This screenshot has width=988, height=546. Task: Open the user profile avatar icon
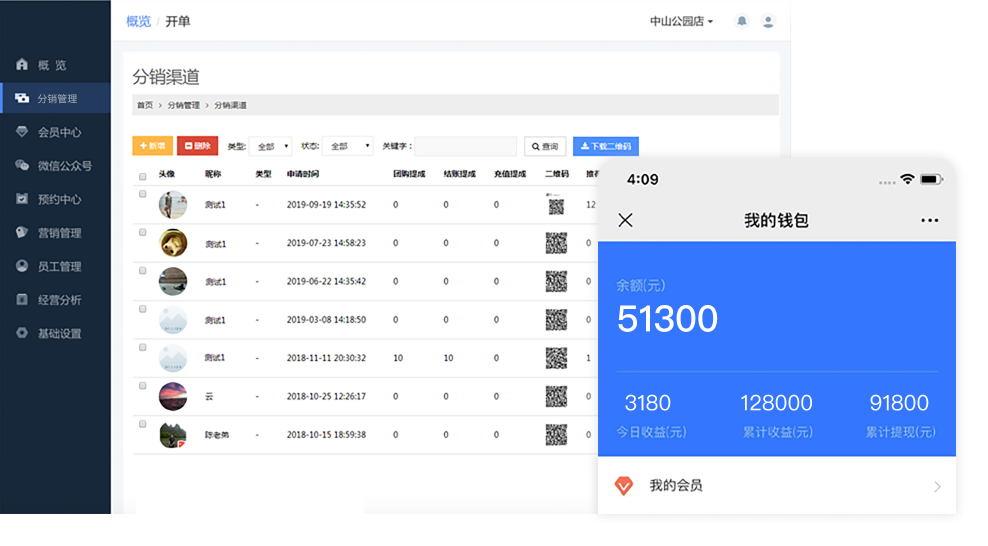[x=768, y=21]
